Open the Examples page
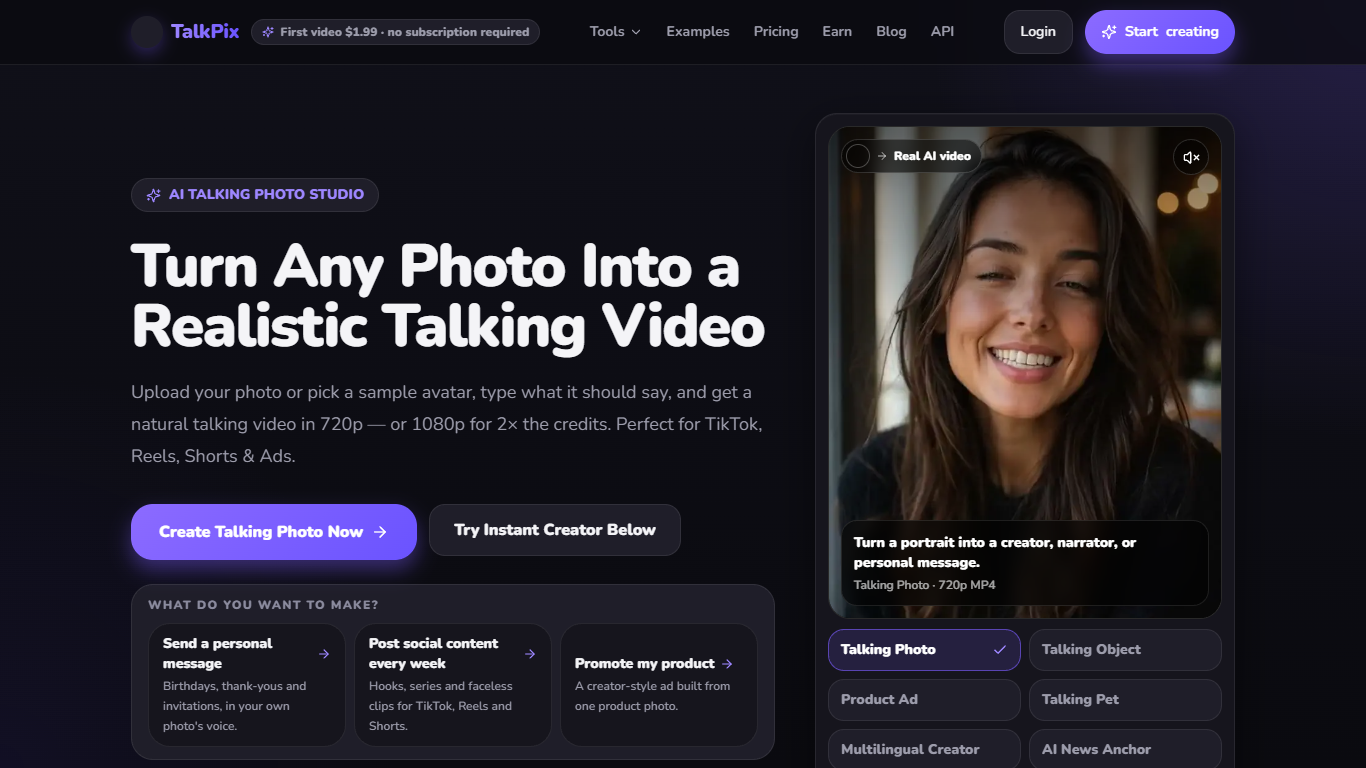The height and width of the screenshot is (768, 1366). (698, 32)
